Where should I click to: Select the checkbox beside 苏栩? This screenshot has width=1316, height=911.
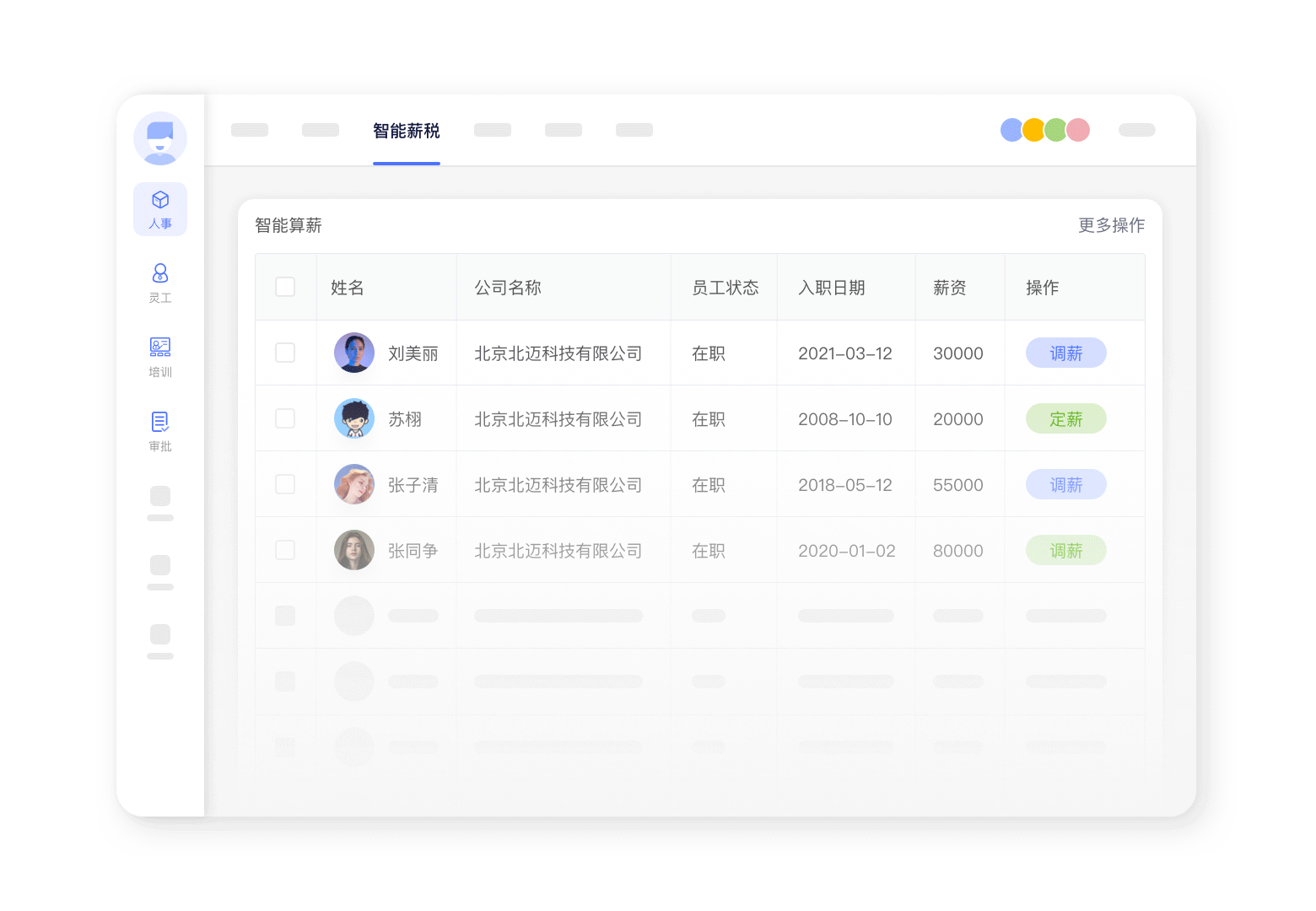(x=285, y=418)
